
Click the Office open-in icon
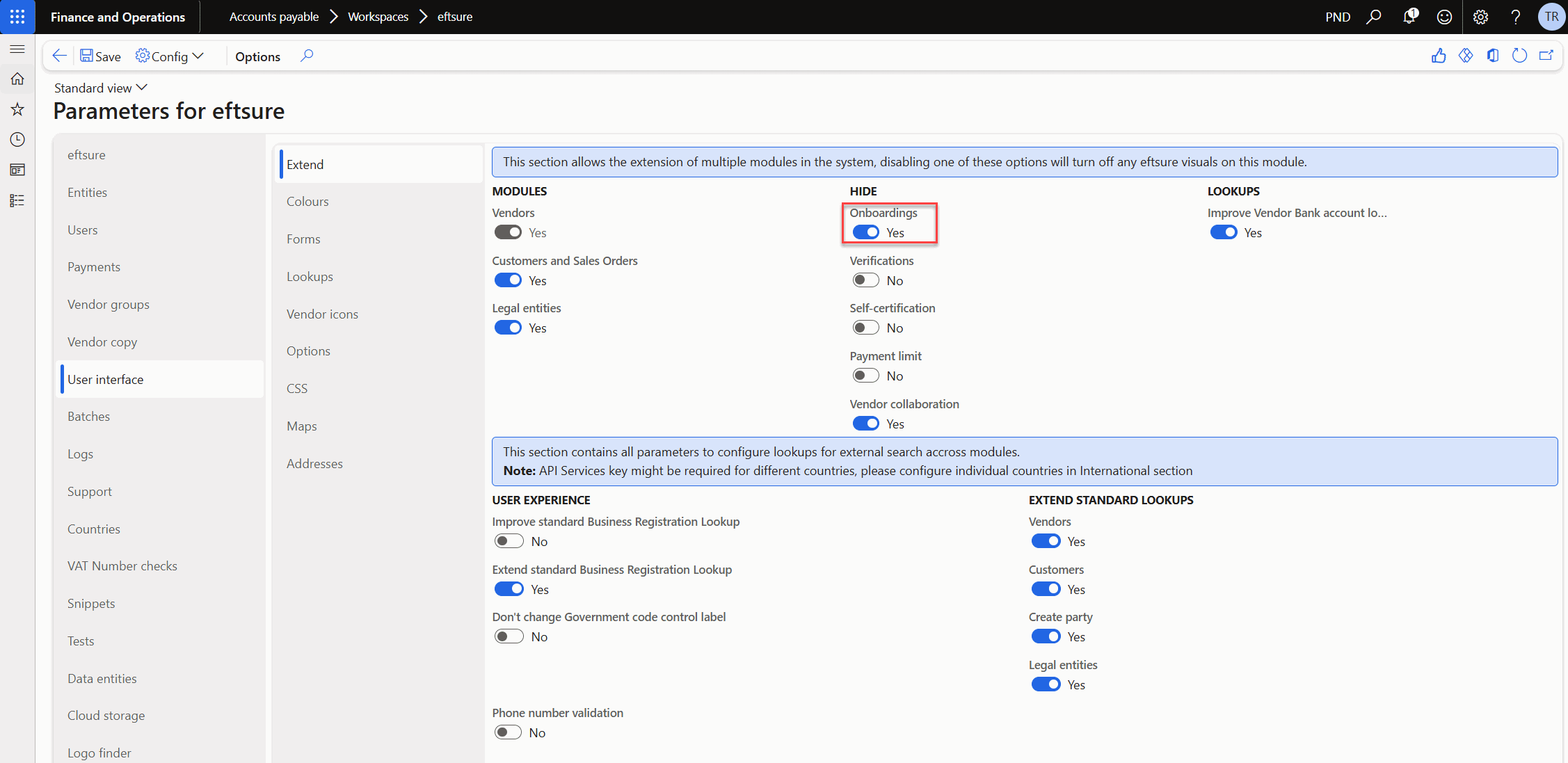point(1493,56)
